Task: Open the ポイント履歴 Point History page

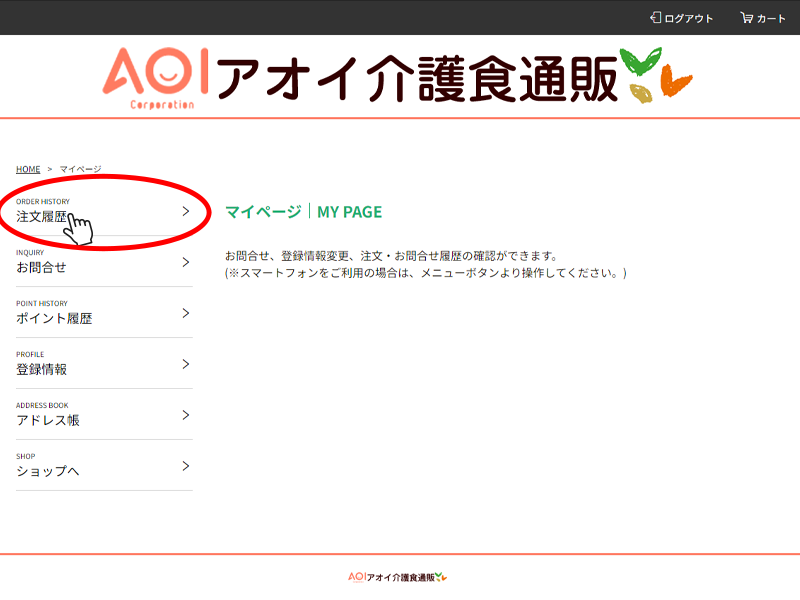Action: click(x=55, y=316)
